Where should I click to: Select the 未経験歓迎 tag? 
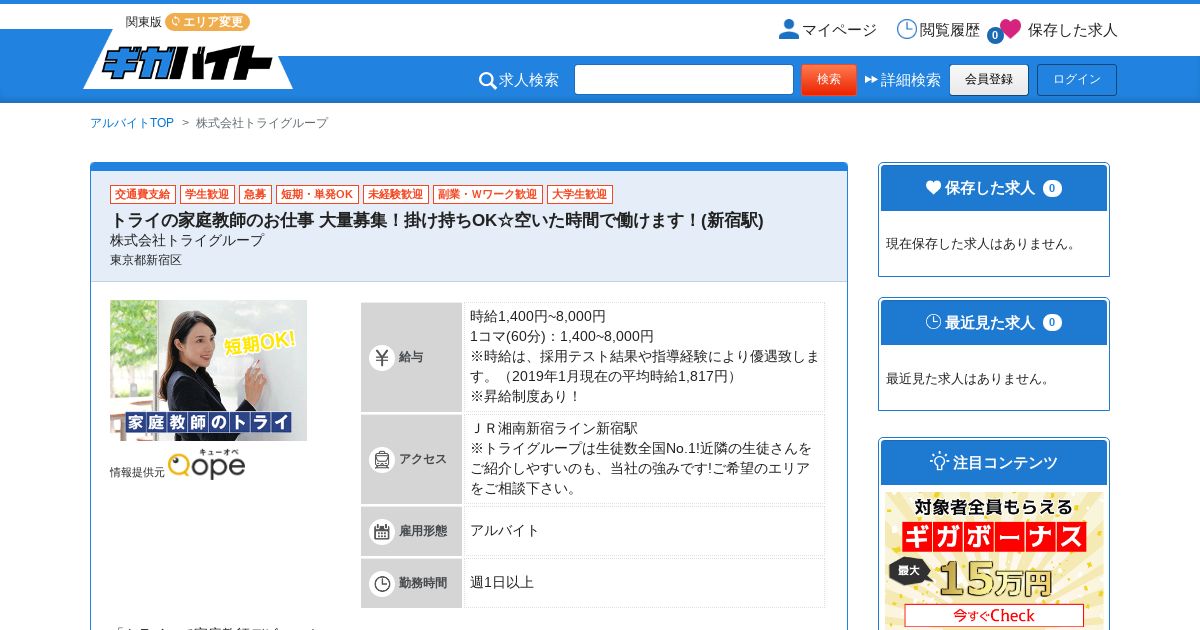(x=396, y=194)
